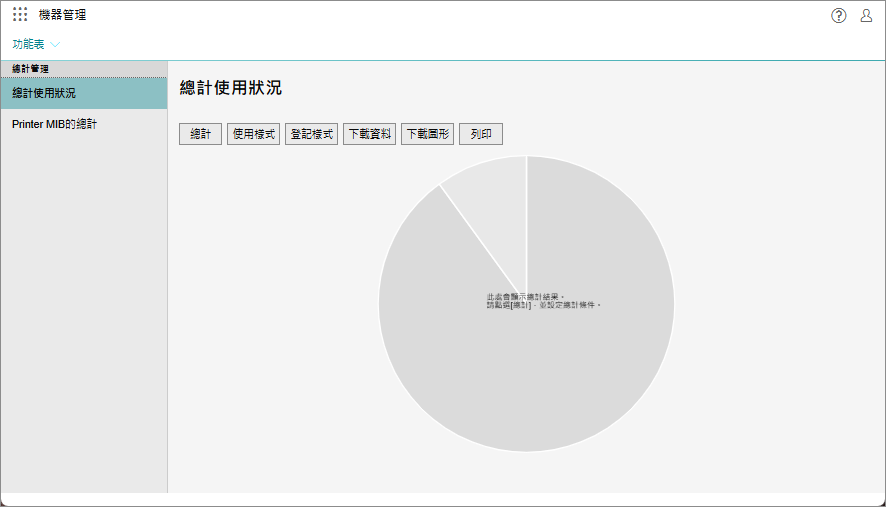Expand the 功能表 chevron arrow
Viewport: 886px width, 507px height.
[55, 45]
